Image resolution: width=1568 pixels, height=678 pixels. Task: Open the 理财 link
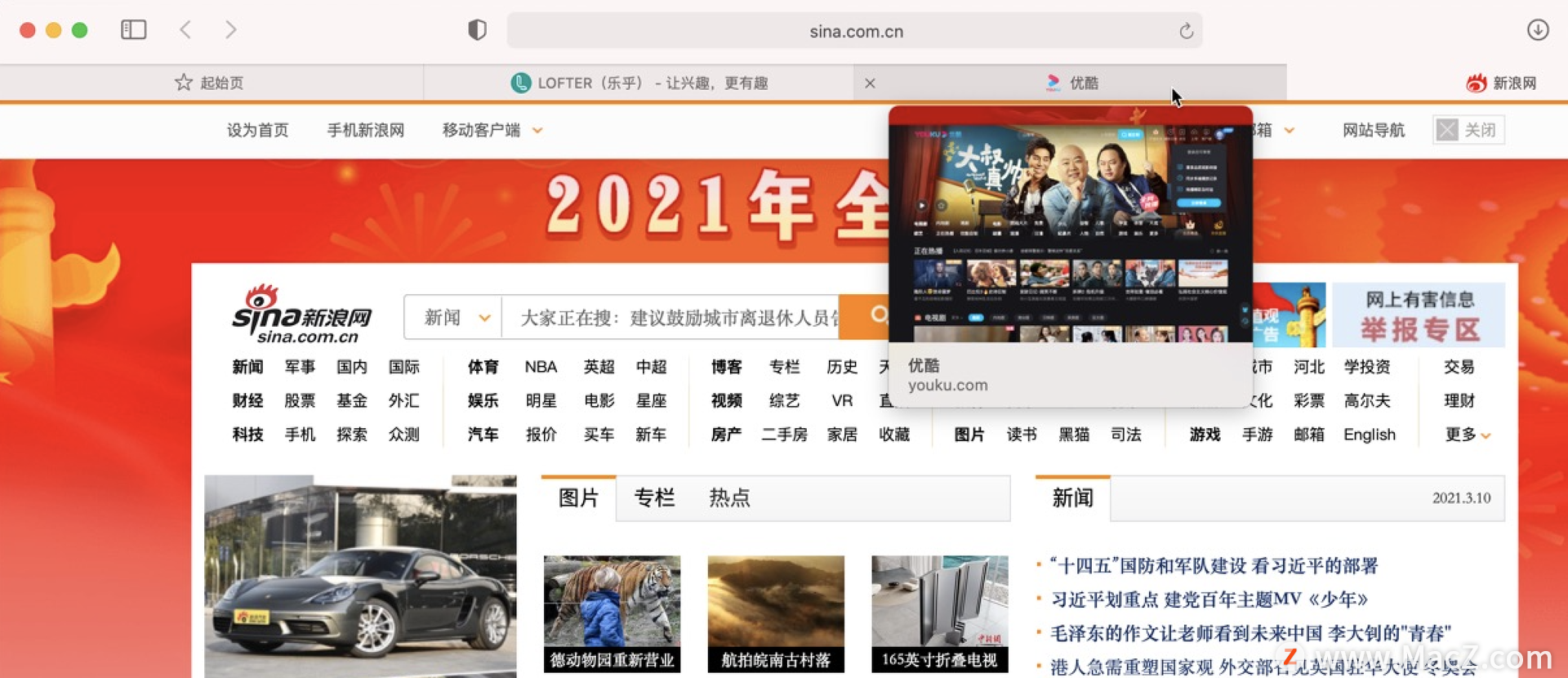[x=1459, y=400]
